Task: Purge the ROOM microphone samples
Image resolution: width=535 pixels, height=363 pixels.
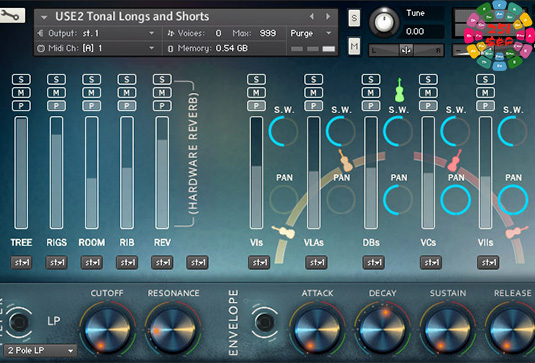Action: point(91,106)
